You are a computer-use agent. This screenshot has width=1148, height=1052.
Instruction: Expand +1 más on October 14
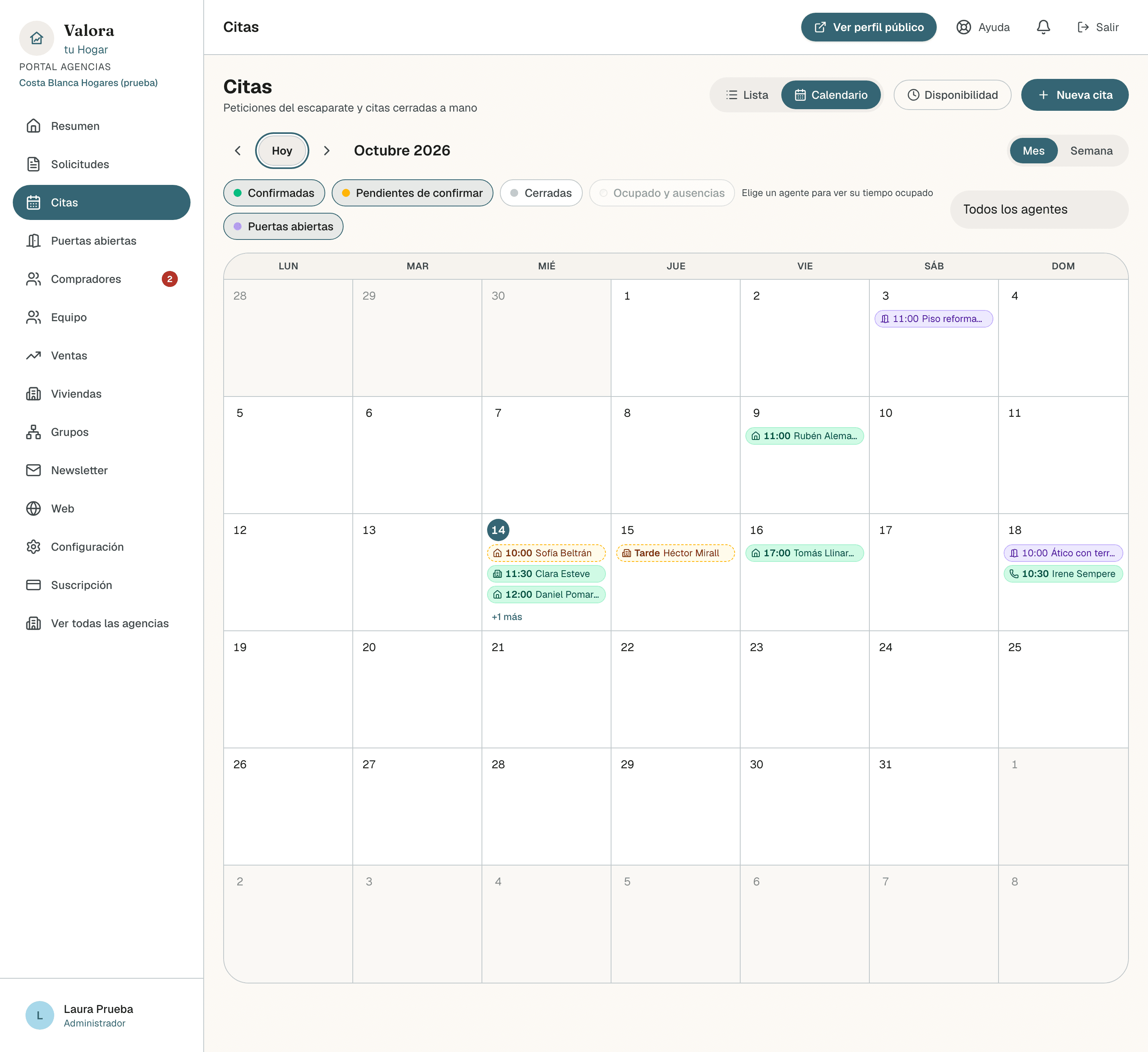[x=507, y=617]
